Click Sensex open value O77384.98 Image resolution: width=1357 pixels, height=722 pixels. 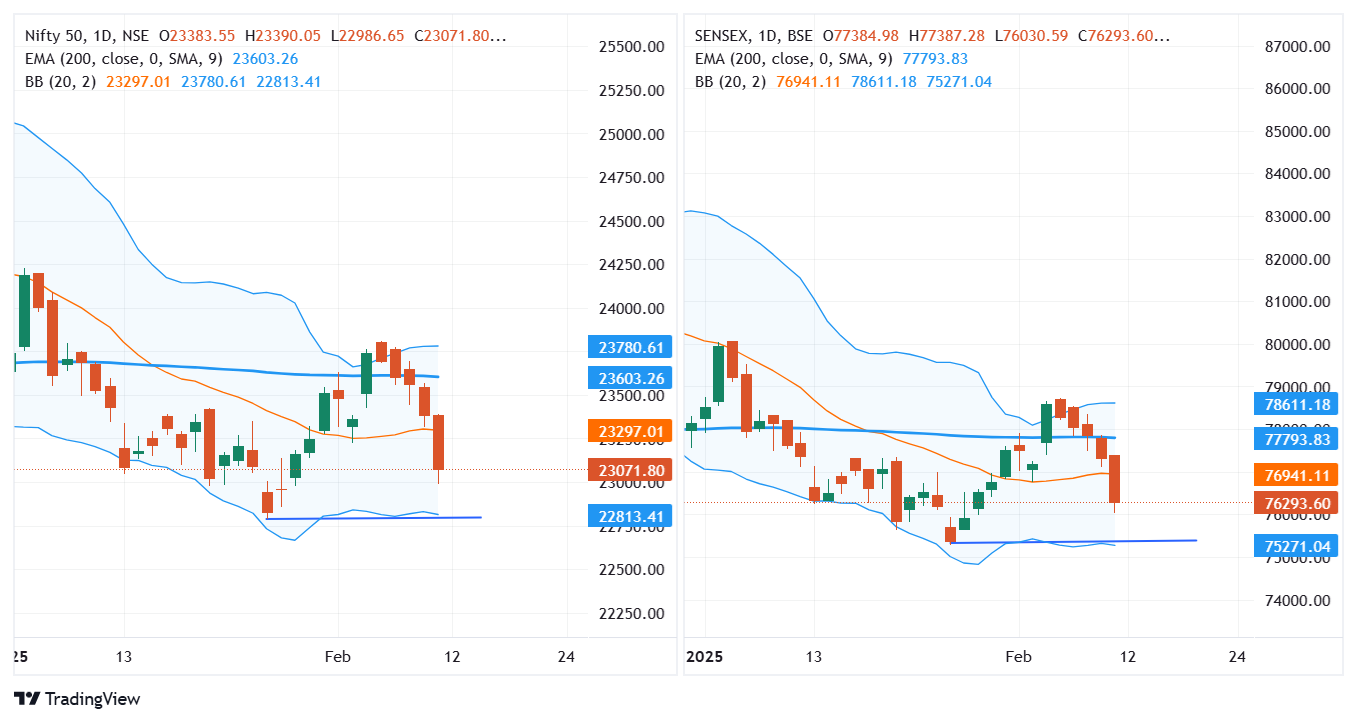(859, 36)
